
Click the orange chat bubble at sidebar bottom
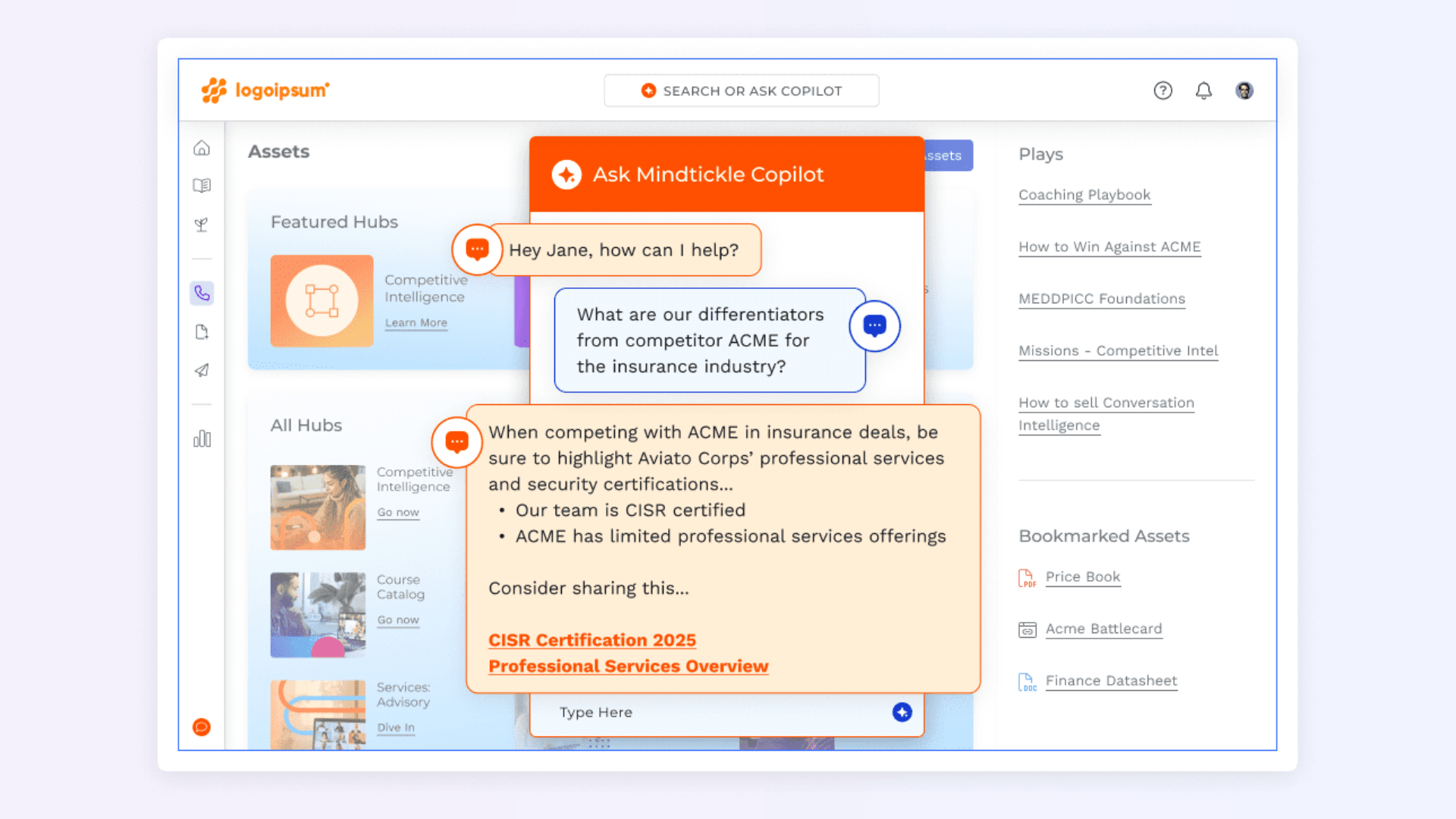pyautogui.click(x=202, y=727)
